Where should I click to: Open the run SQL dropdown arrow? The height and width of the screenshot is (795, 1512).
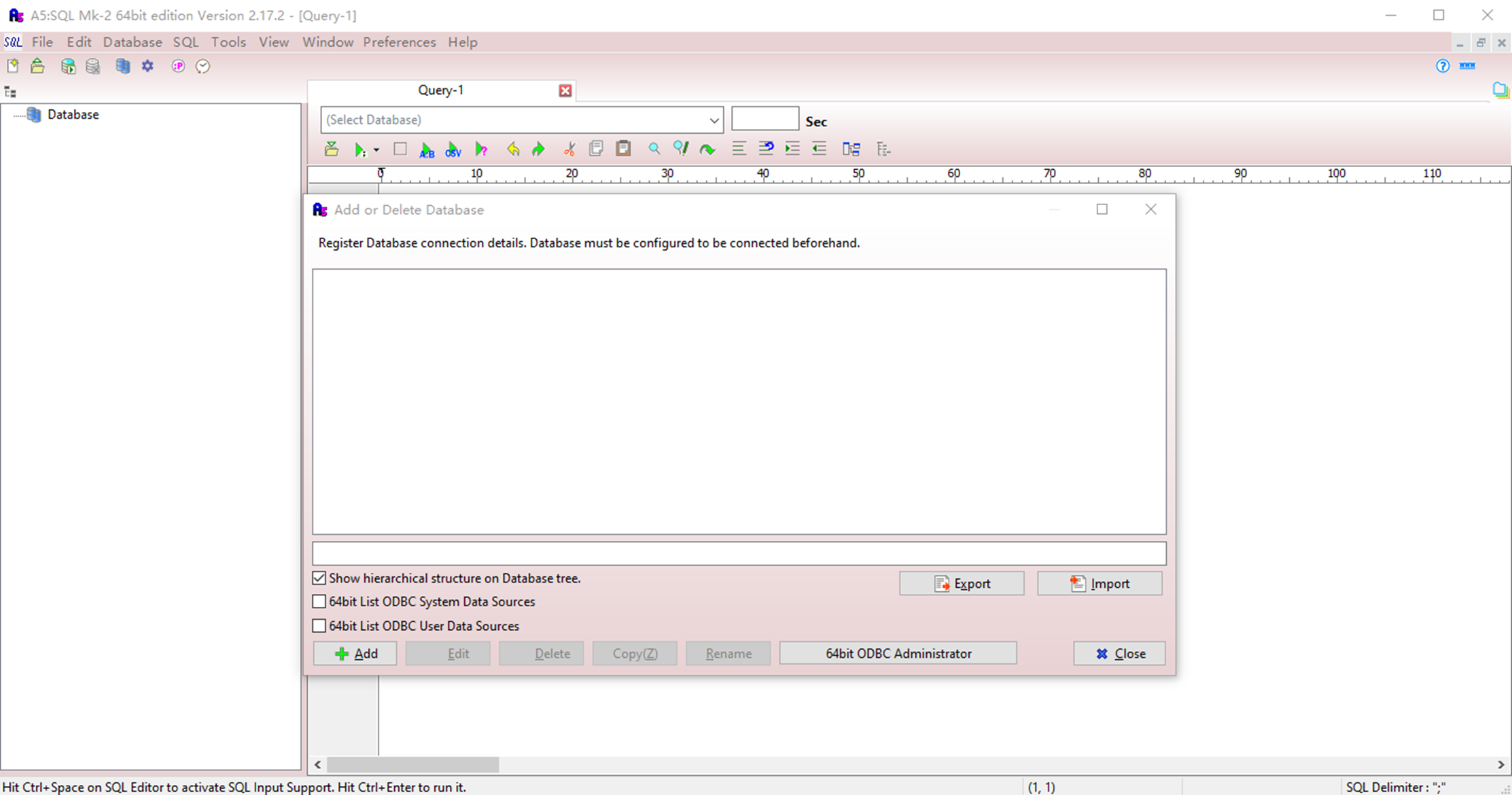point(376,150)
